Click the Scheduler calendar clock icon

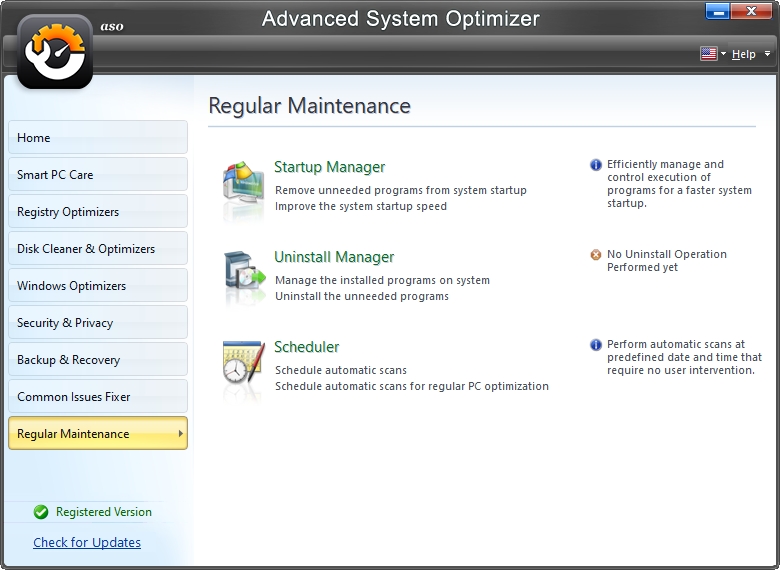coord(243,368)
